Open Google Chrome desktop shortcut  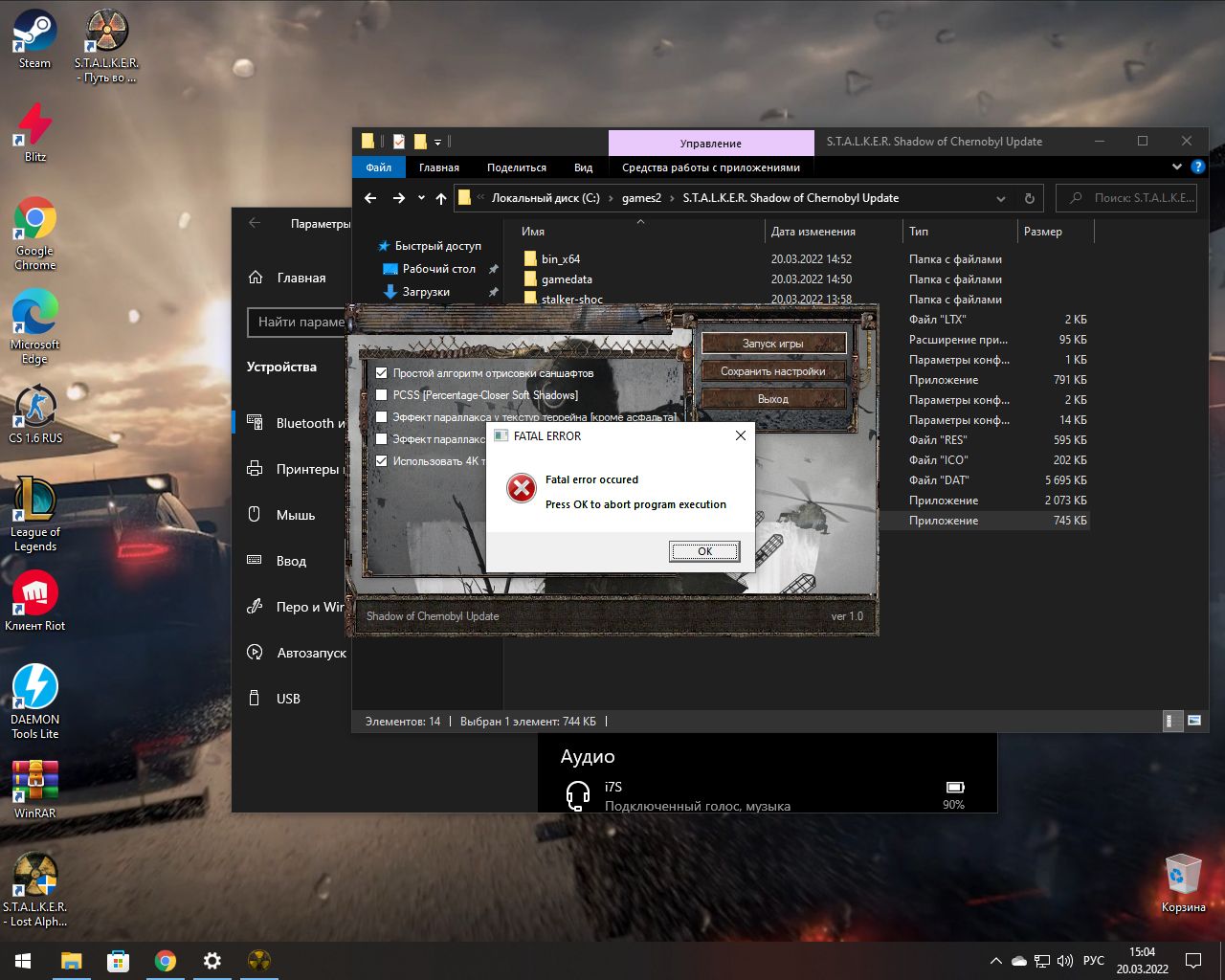[34, 234]
